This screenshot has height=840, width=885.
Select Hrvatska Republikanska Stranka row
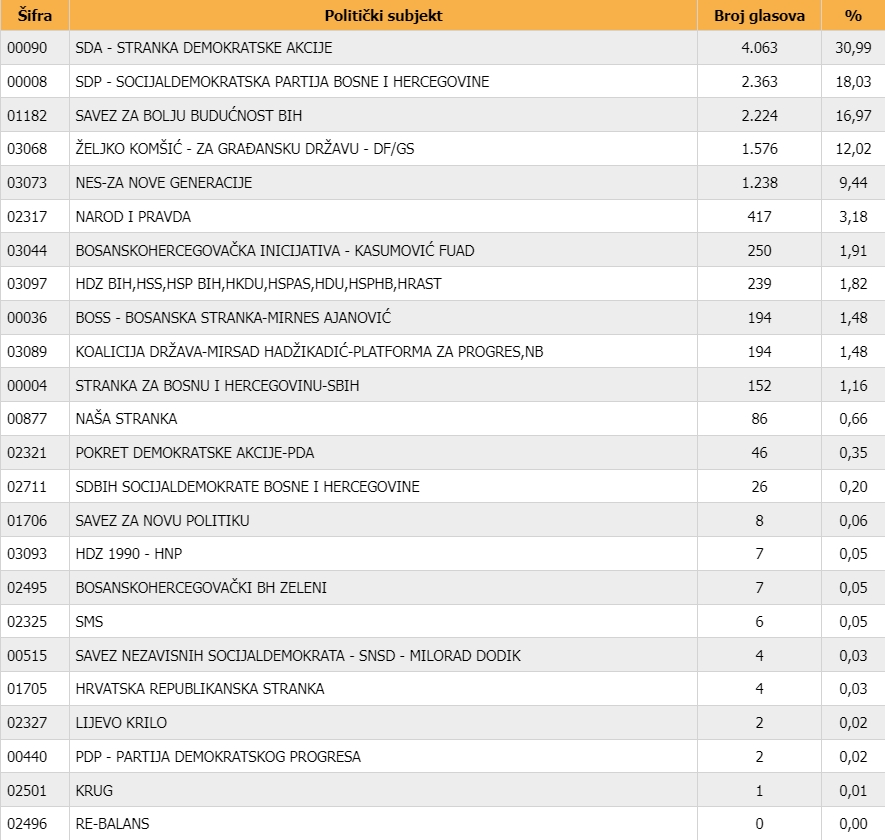pos(200,689)
